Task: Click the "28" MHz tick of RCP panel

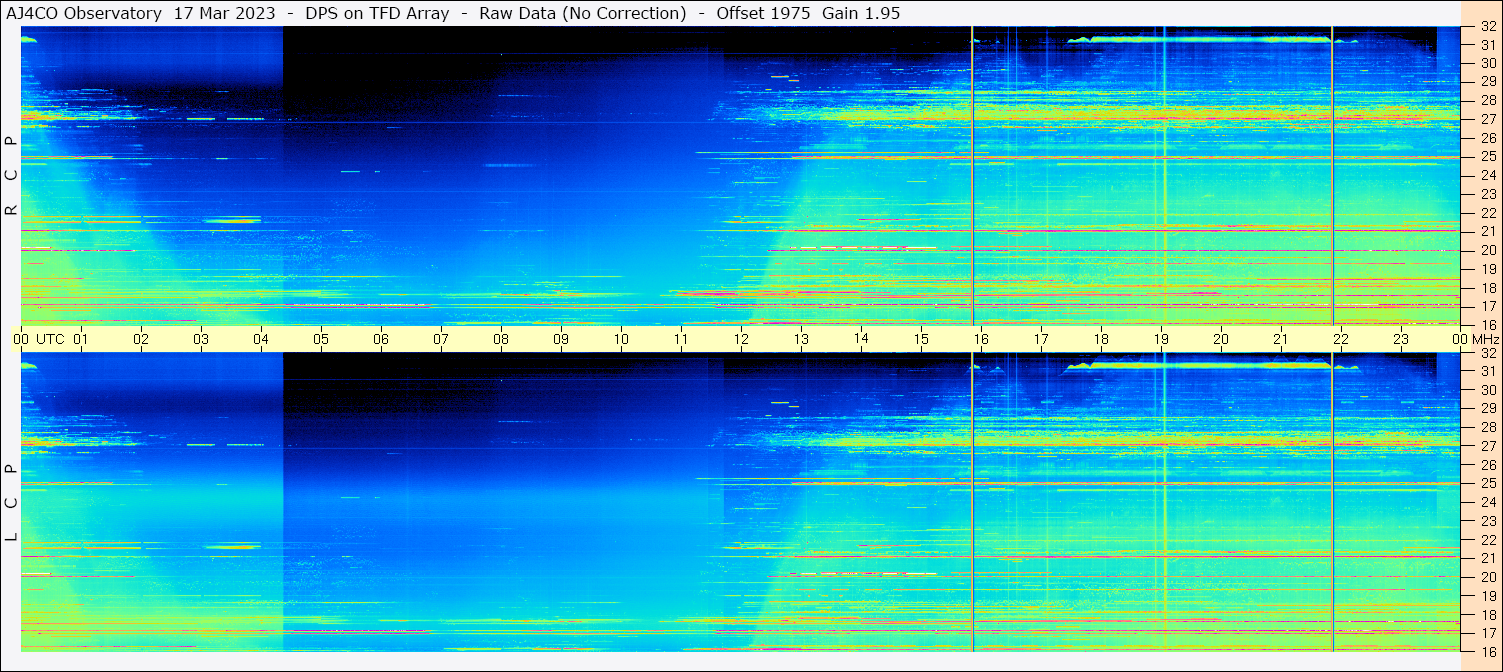Action: point(1487,100)
